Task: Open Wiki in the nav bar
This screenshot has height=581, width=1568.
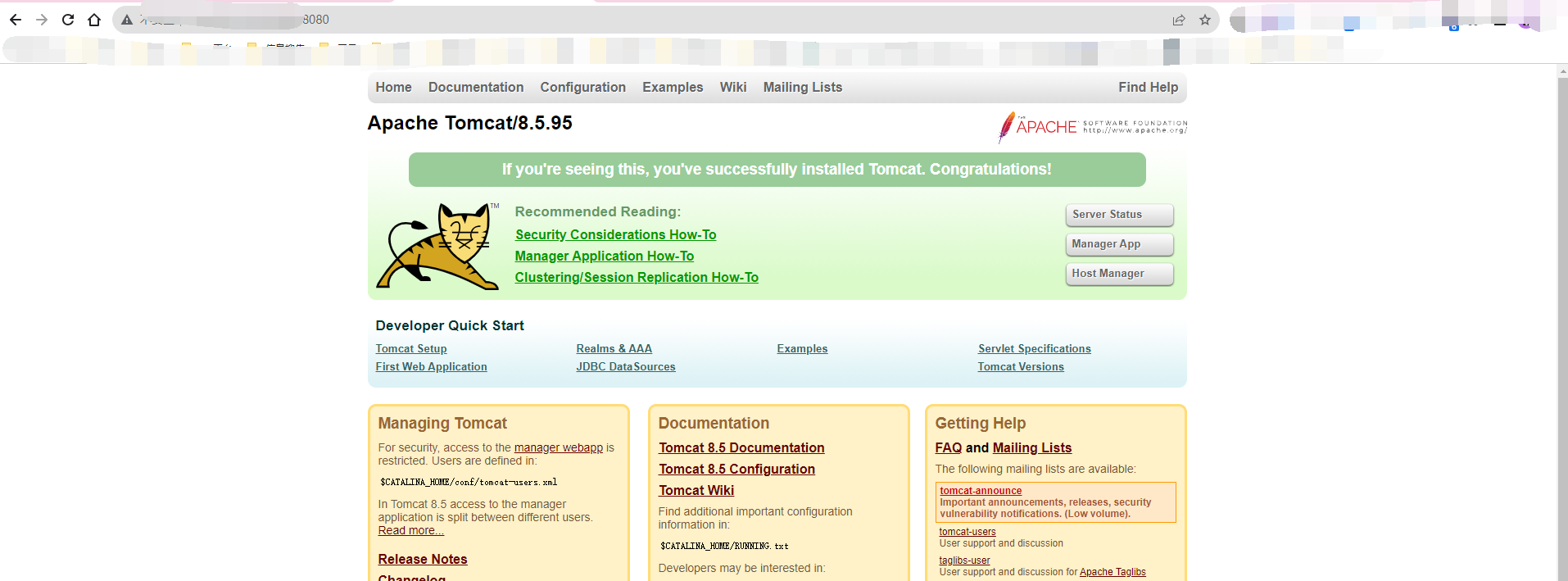Action: pos(733,87)
